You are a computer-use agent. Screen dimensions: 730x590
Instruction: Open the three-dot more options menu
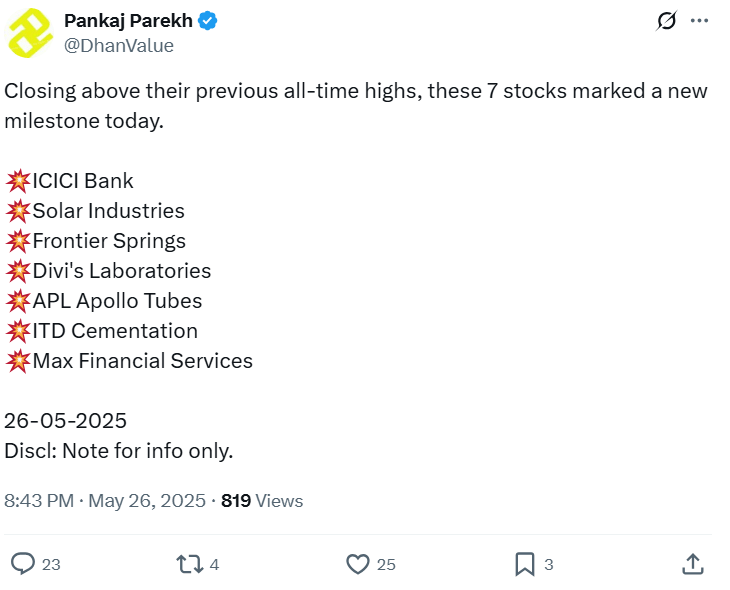coord(699,21)
